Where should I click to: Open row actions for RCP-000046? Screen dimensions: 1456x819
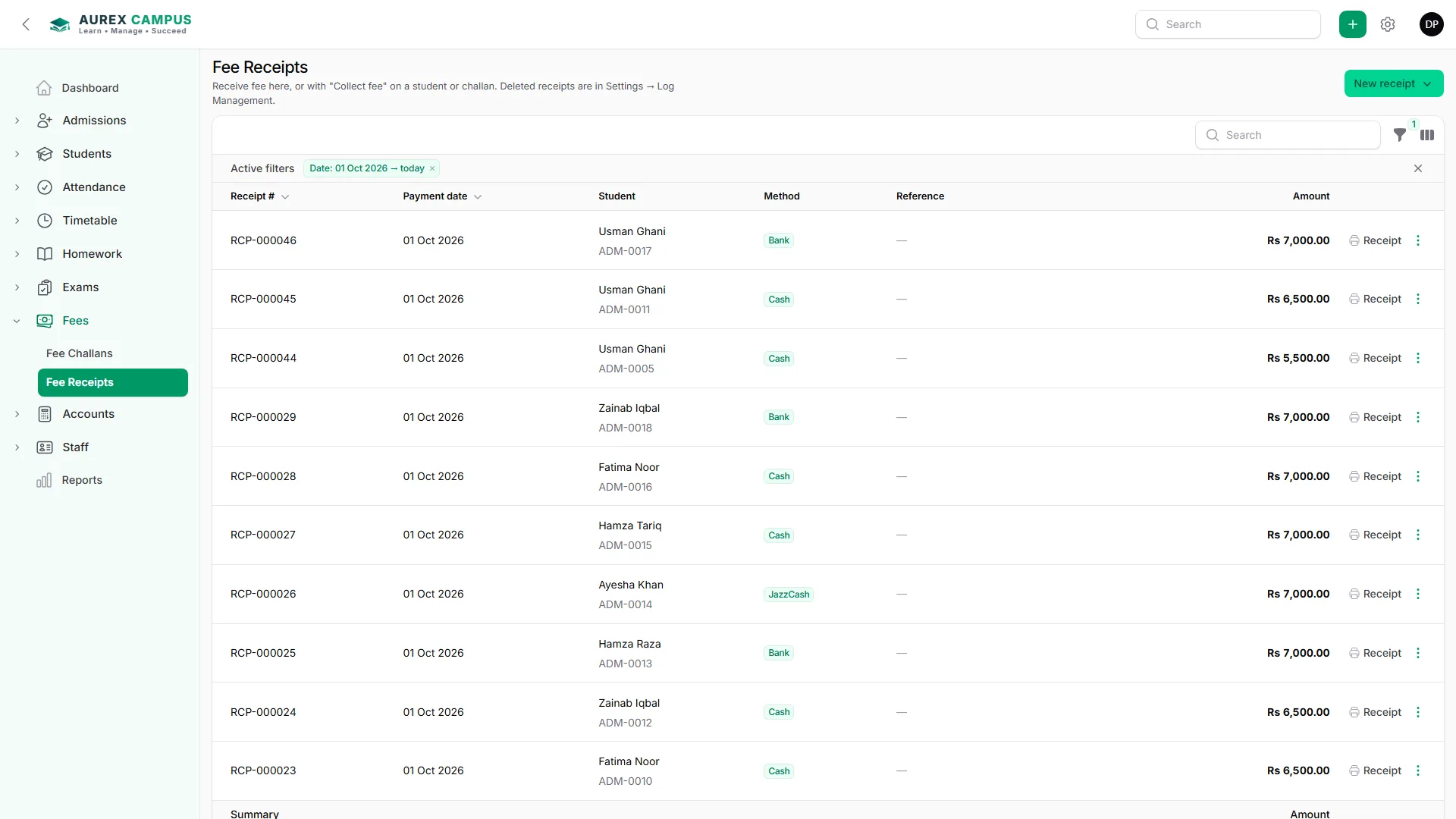tap(1418, 240)
